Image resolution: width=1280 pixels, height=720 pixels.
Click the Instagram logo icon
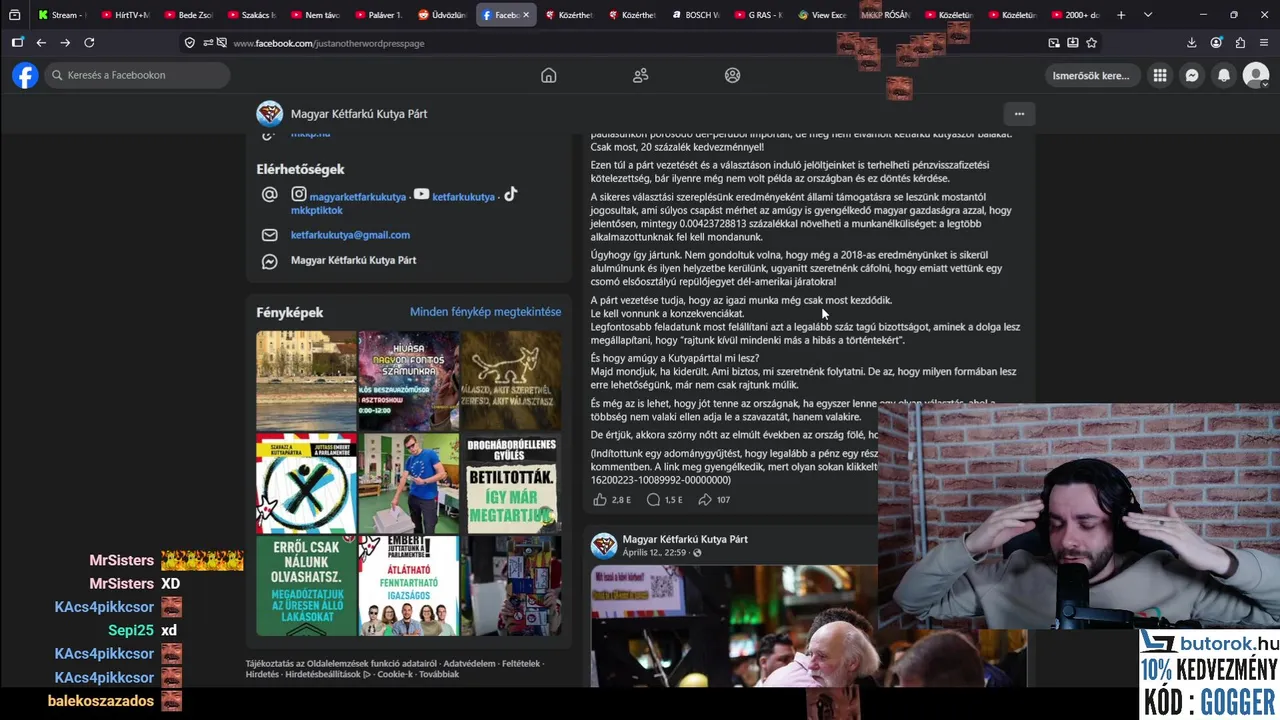299,194
